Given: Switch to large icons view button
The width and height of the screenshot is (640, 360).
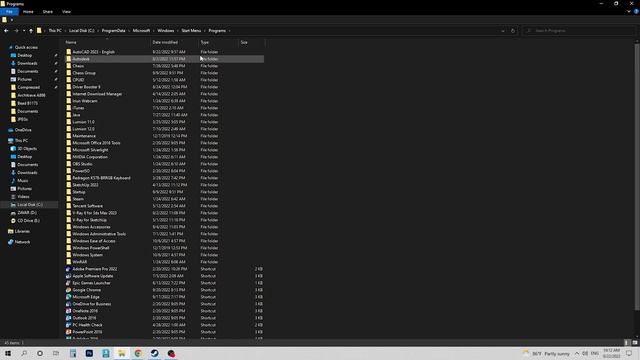Looking at the screenshot, I should [635, 343].
